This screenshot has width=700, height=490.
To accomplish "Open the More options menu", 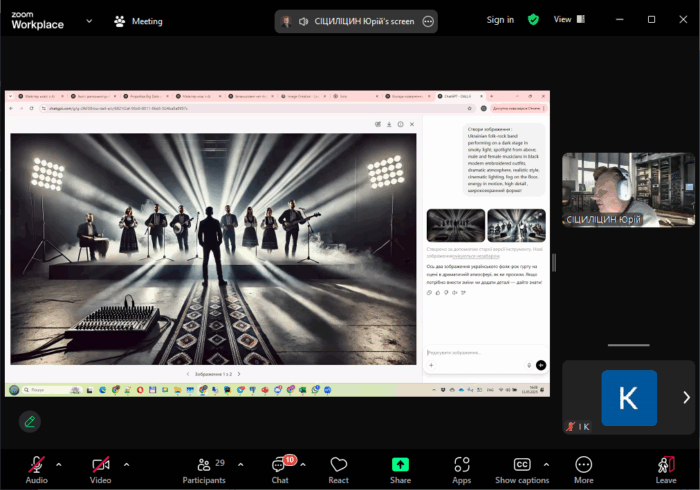I will click(583, 466).
